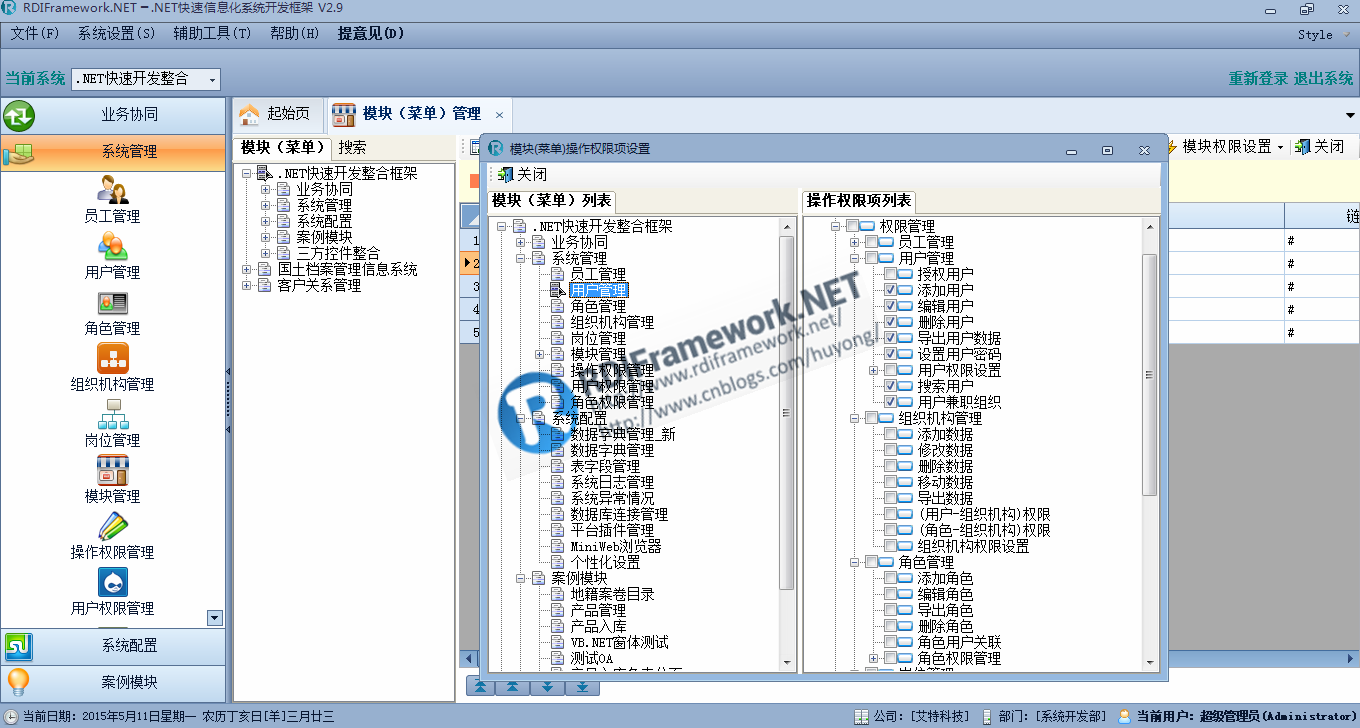Viewport: 1360px width, 728px height.
Task: Open the 系统设置(S) menu
Action: pos(116,33)
